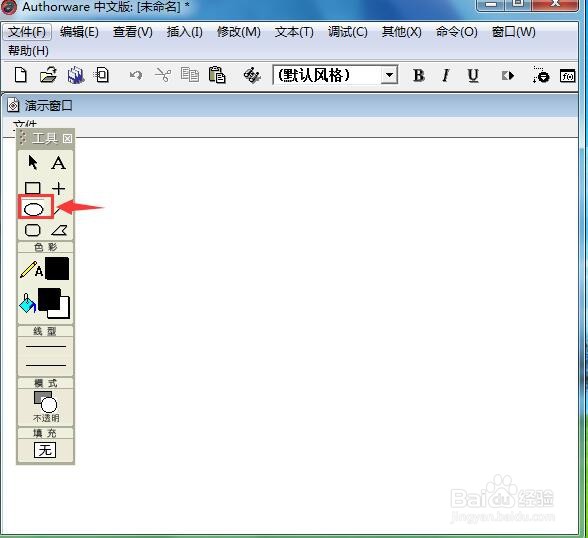The height and width of the screenshot is (538, 588).
Task: Toggle Italic text formatting
Action: tap(446, 75)
